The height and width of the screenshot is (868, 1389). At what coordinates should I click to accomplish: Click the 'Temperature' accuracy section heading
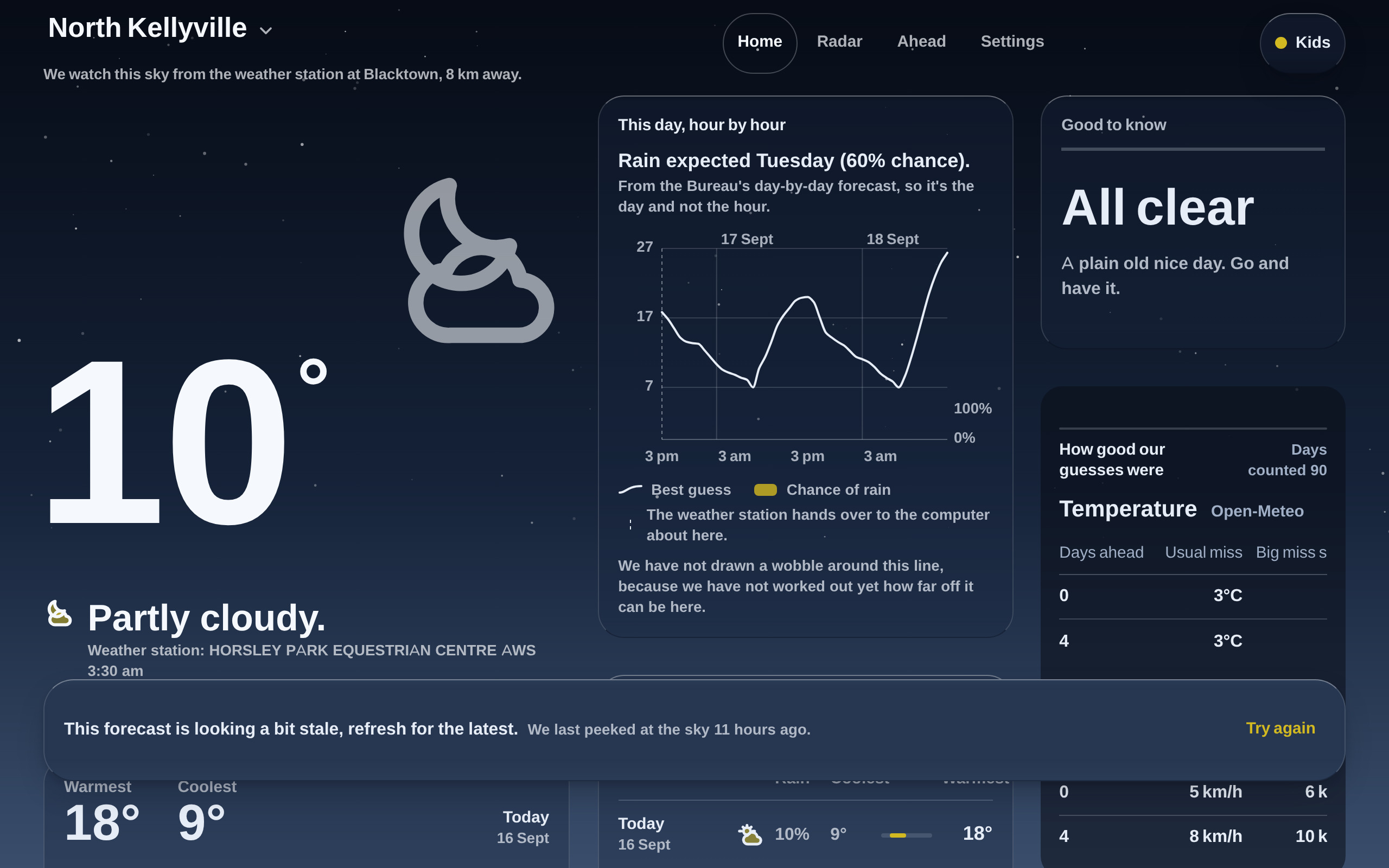(1127, 509)
